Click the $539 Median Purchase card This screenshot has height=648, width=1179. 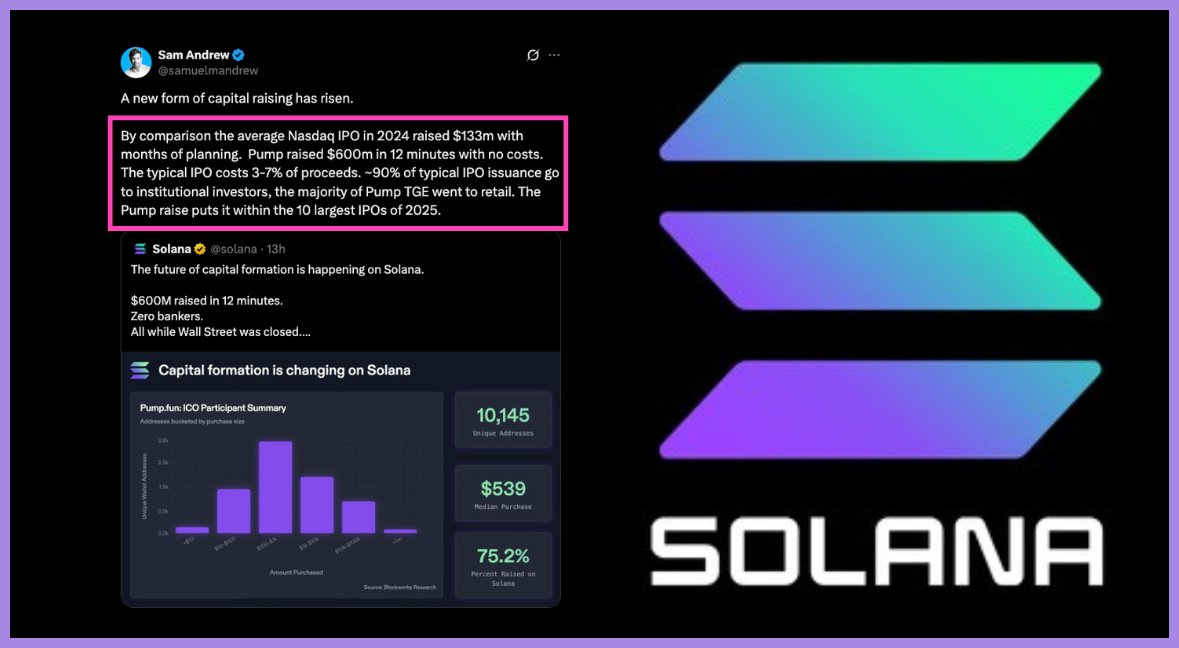click(503, 494)
